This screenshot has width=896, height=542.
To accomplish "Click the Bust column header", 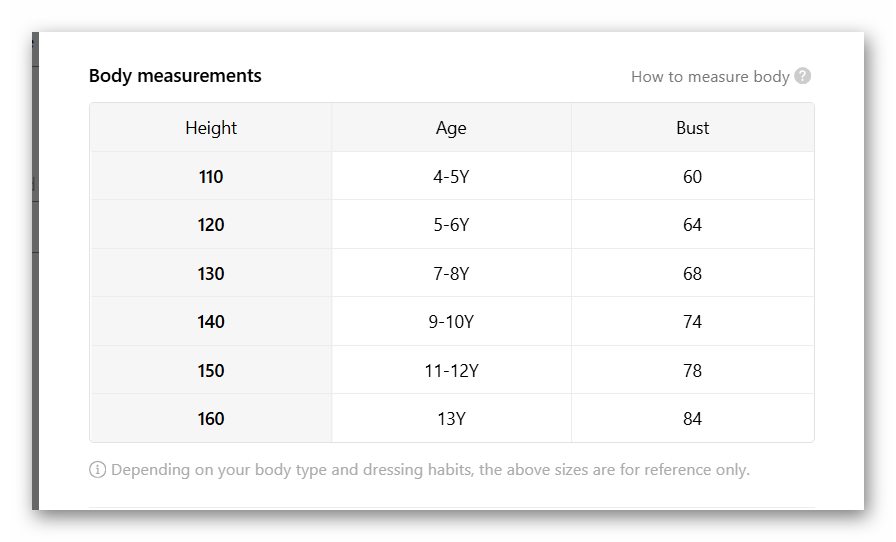I will pyautogui.click(x=692, y=128).
